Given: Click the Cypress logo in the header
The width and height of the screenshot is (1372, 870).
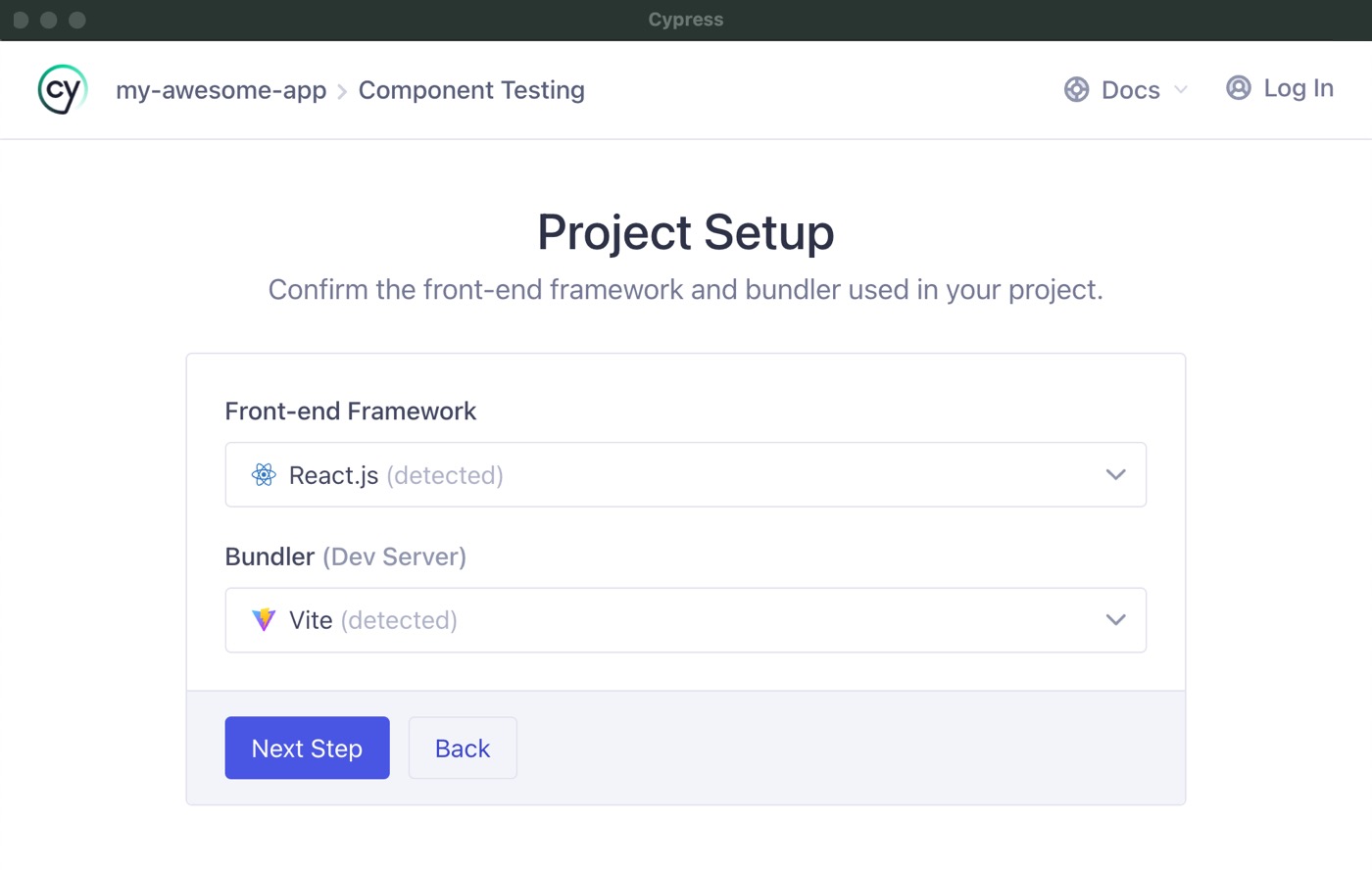Looking at the screenshot, I should [61, 89].
